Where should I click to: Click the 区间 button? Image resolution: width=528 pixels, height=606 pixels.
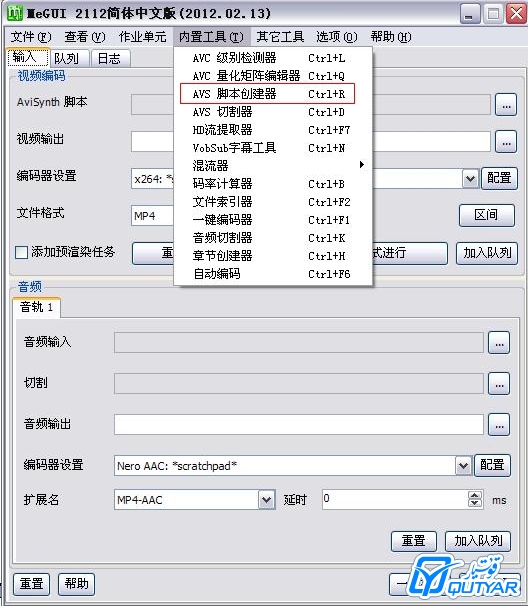(487, 215)
